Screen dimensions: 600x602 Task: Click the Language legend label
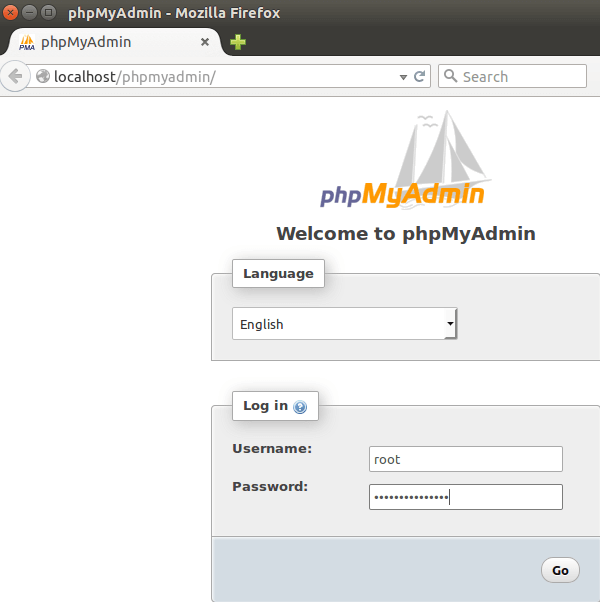coord(278,273)
